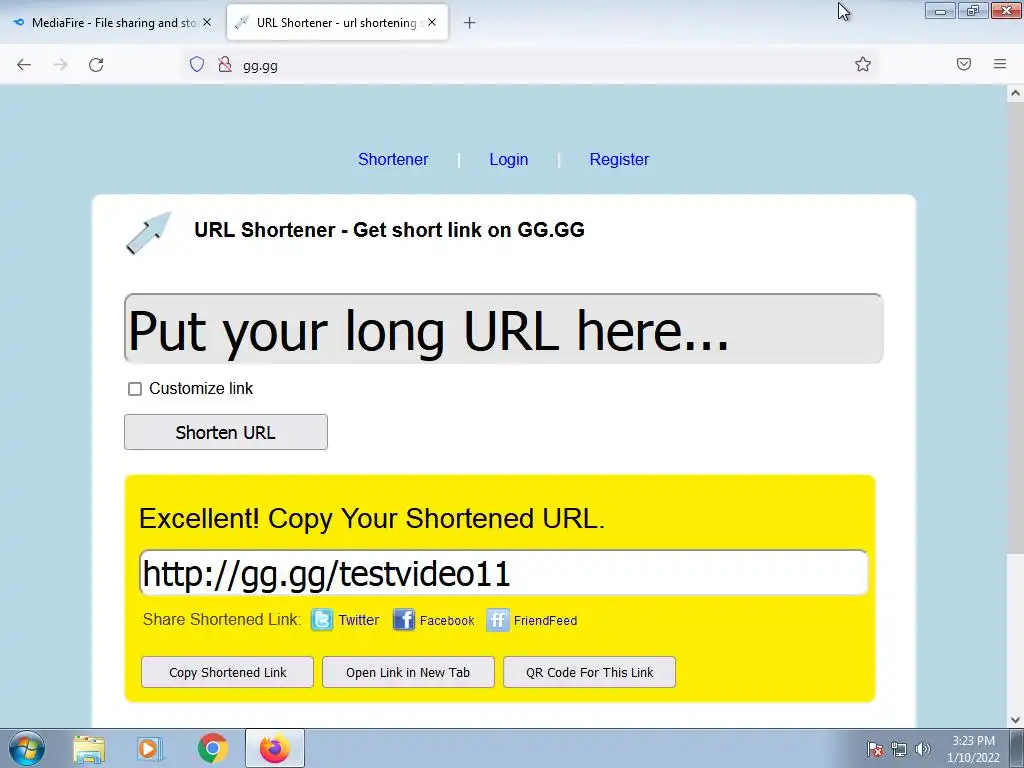Launch Windows Media Player from the taskbar
1024x768 pixels.
[x=150, y=748]
